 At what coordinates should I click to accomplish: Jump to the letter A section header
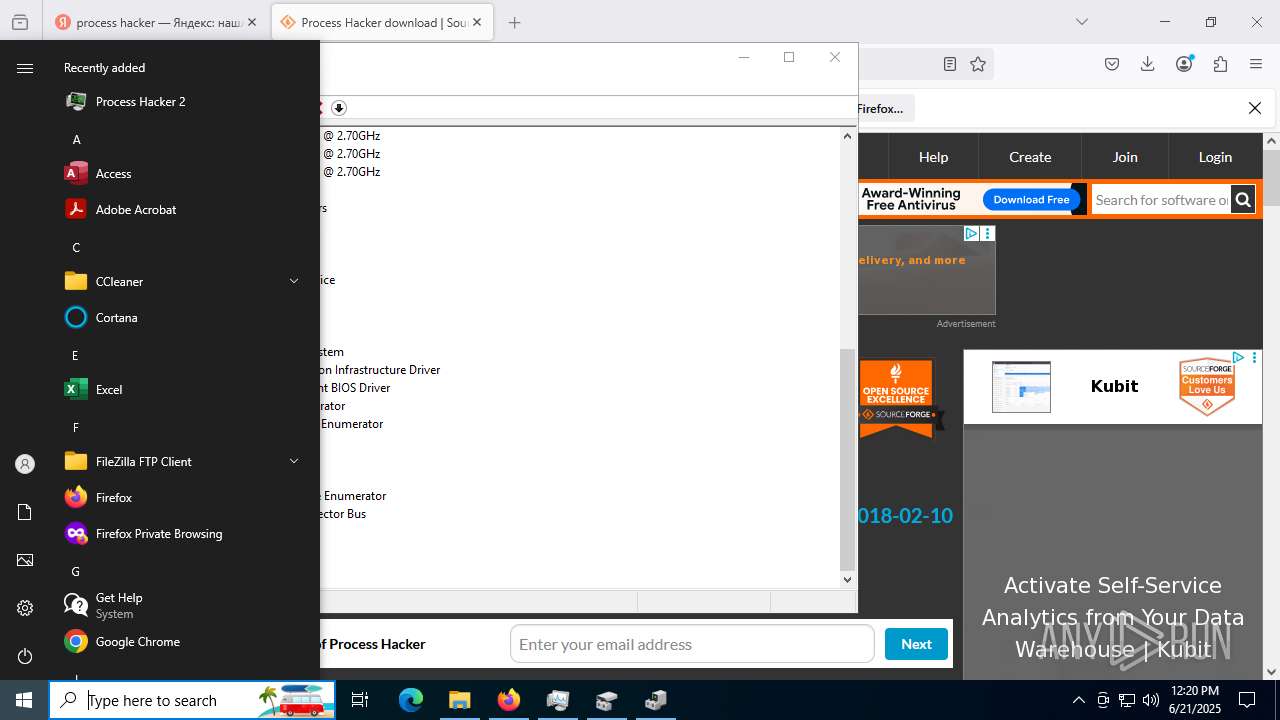coord(76,139)
